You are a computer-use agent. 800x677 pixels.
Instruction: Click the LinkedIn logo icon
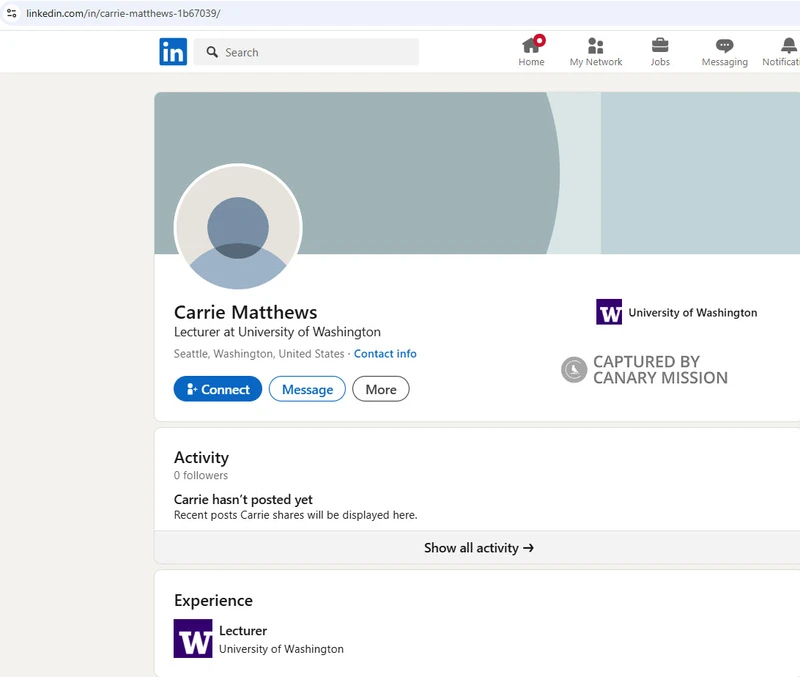pos(173,52)
